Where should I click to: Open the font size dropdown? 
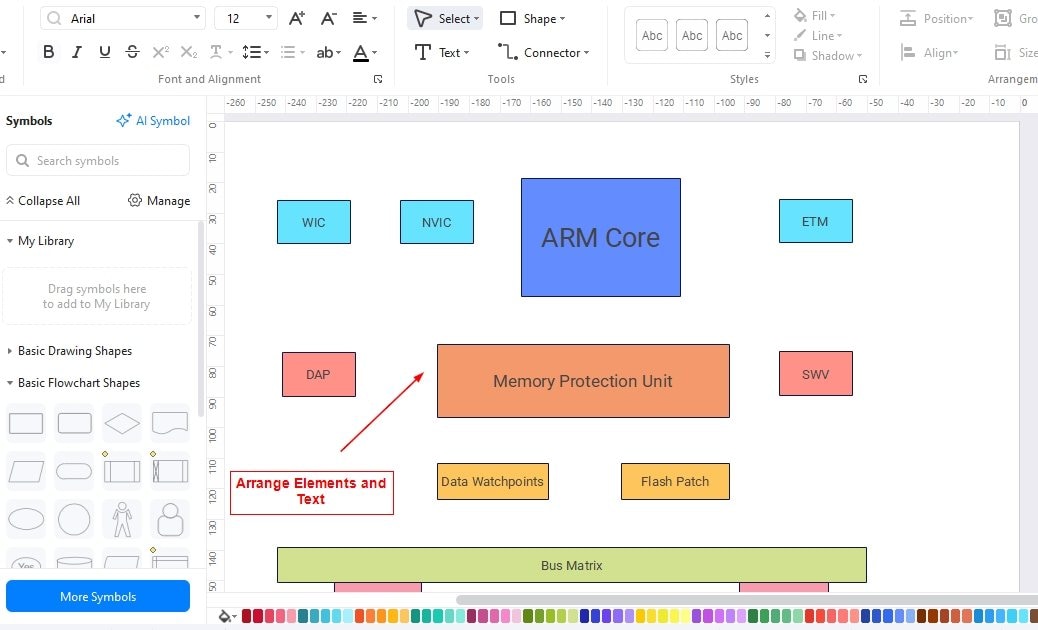268,17
